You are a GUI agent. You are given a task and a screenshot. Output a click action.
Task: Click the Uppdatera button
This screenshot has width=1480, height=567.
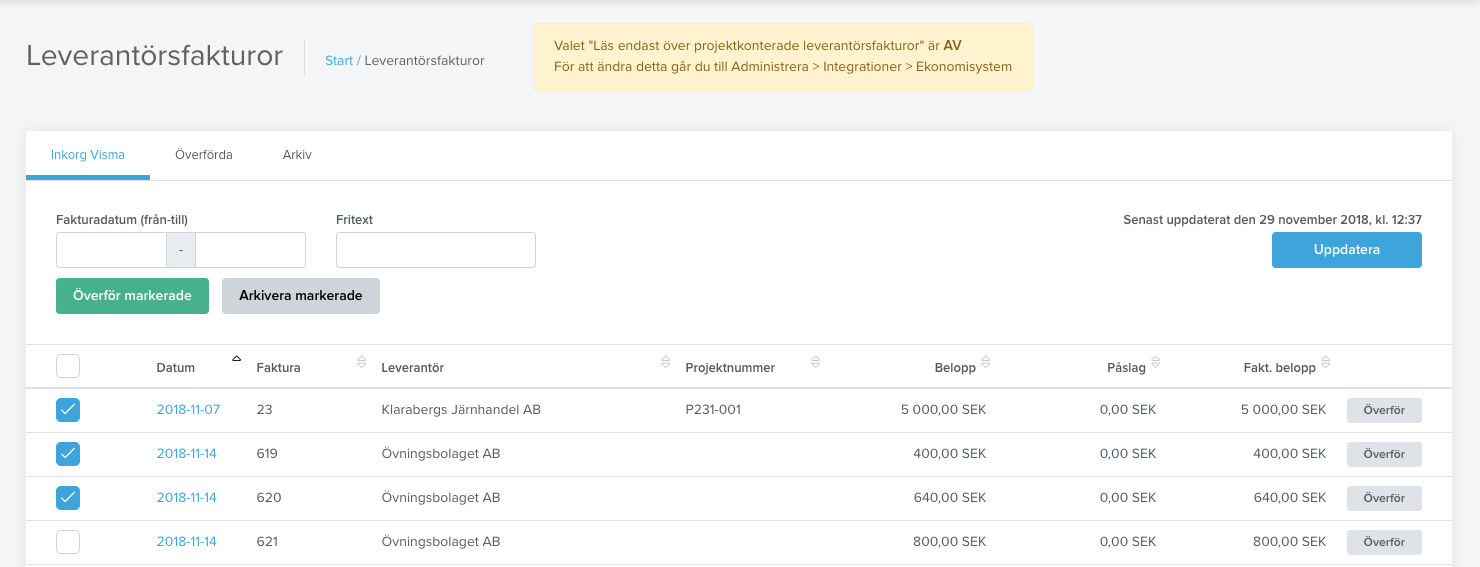click(x=1346, y=250)
